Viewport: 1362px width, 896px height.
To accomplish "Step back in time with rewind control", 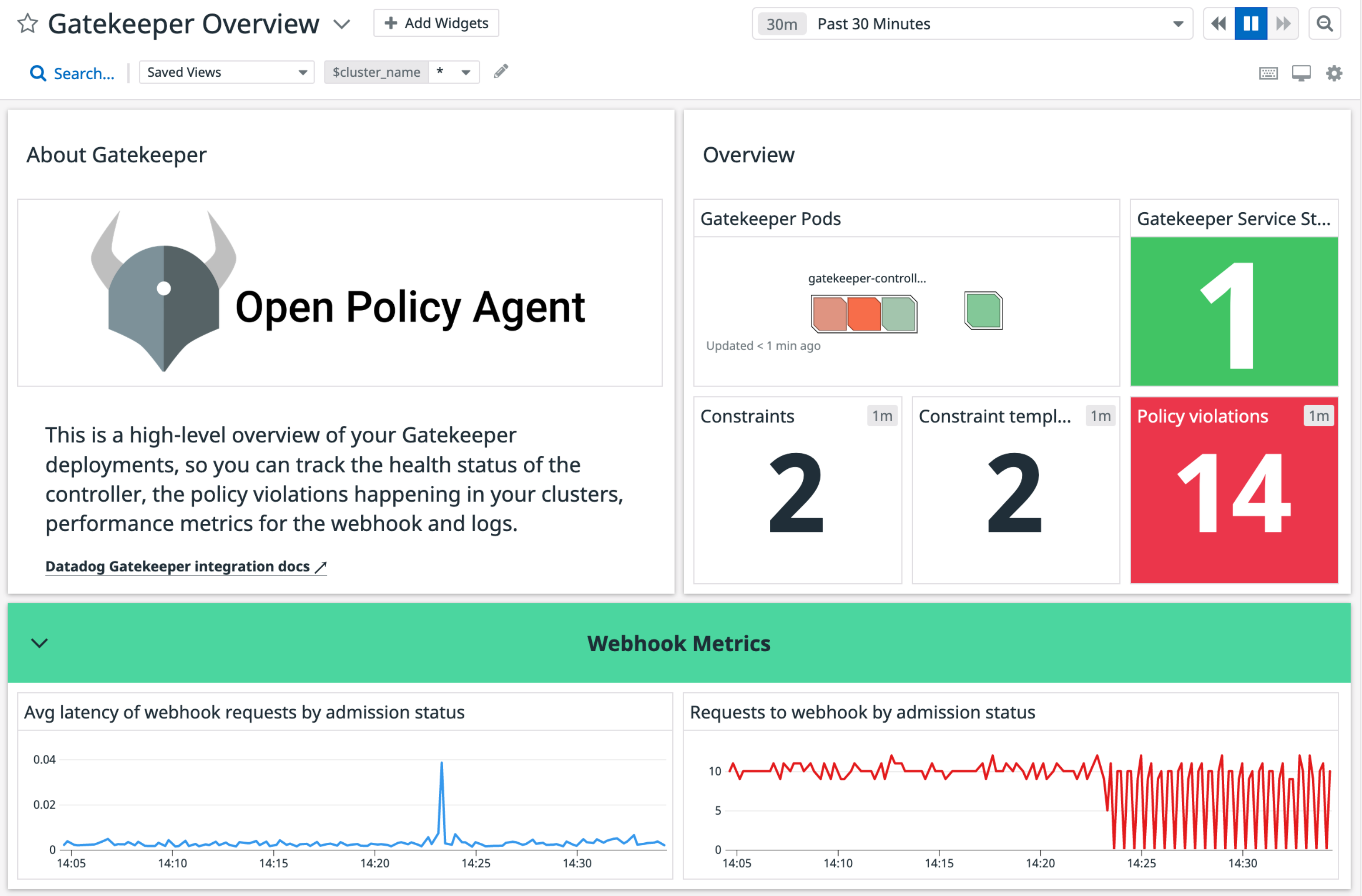I will (1218, 23).
